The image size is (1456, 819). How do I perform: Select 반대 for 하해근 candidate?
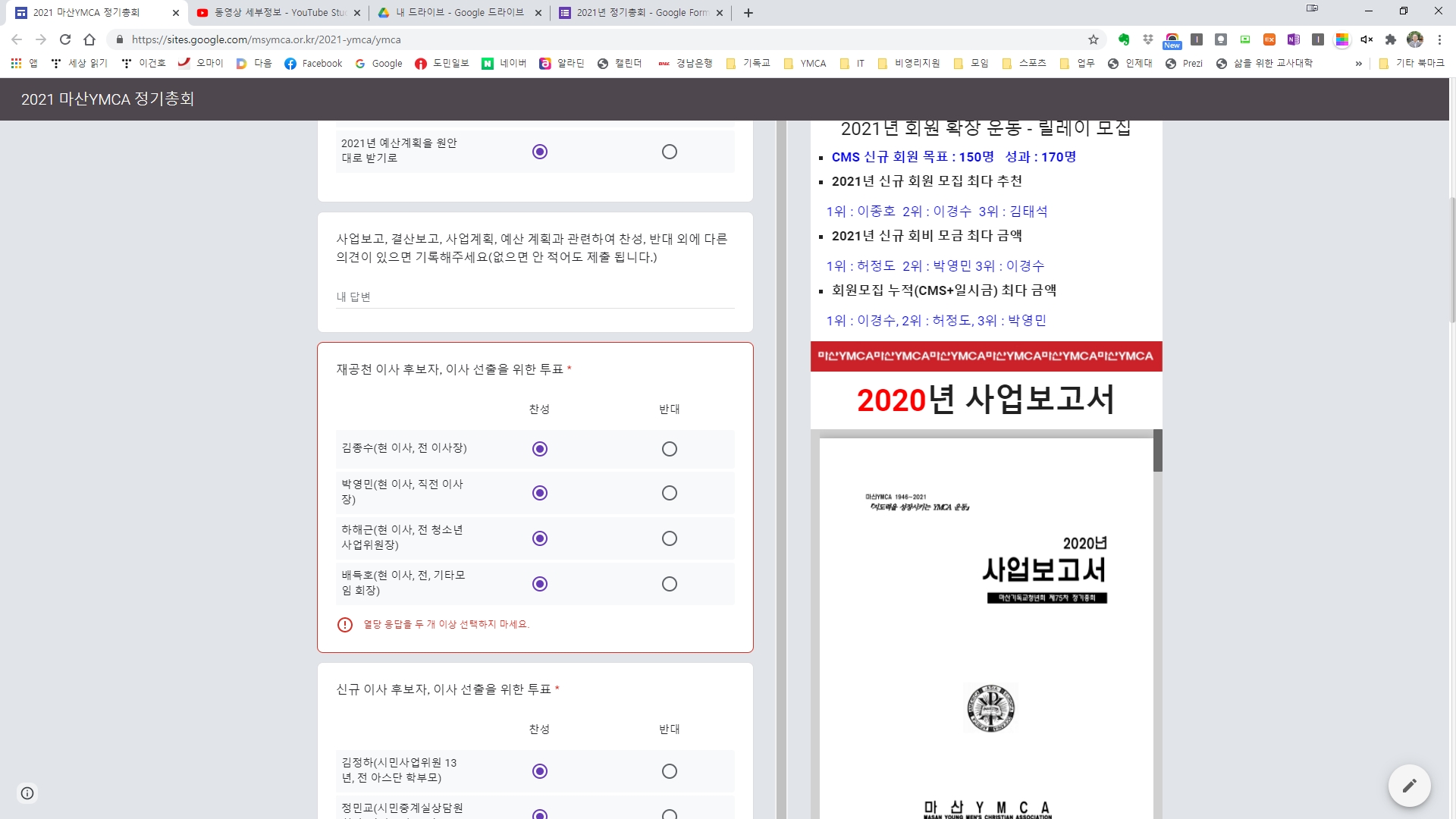669,538
